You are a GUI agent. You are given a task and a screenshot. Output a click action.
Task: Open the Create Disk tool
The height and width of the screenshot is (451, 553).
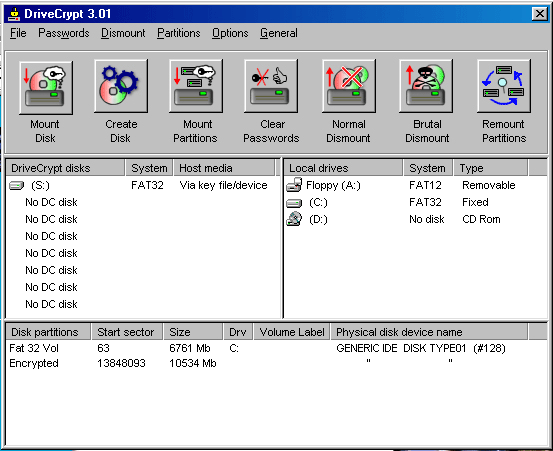pos(121,86)
